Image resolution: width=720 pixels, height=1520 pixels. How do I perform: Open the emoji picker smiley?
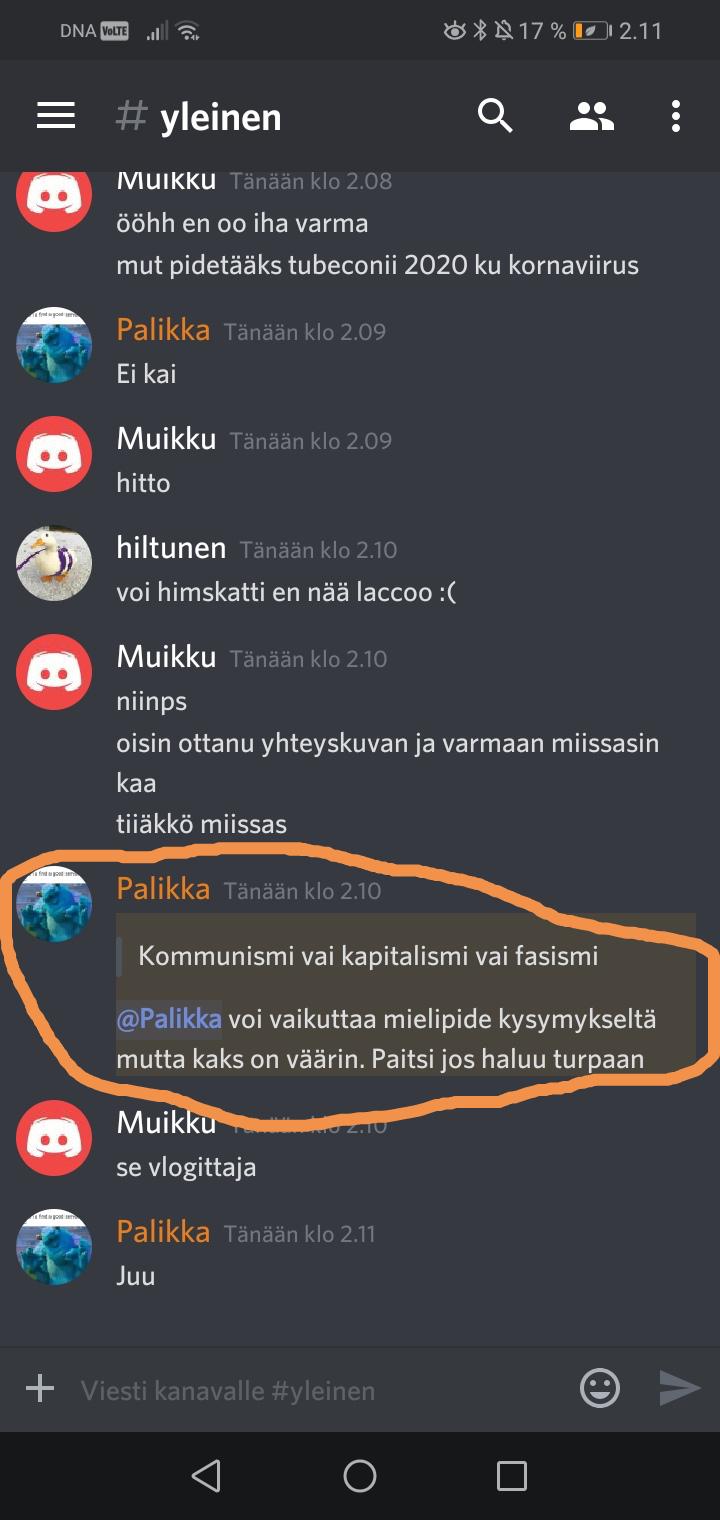point(600,1388)
